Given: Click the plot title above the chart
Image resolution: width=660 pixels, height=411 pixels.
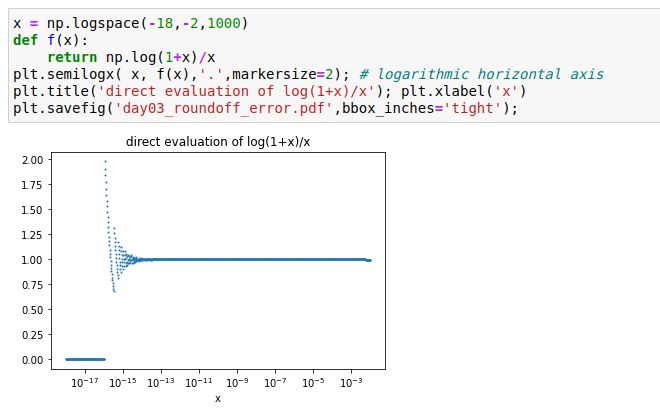Looking at the screenshot, I should 218,142.
